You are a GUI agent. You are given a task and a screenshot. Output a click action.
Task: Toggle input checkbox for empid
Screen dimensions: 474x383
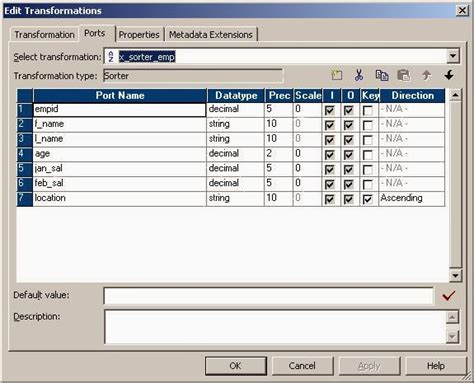tap(329, 110)
